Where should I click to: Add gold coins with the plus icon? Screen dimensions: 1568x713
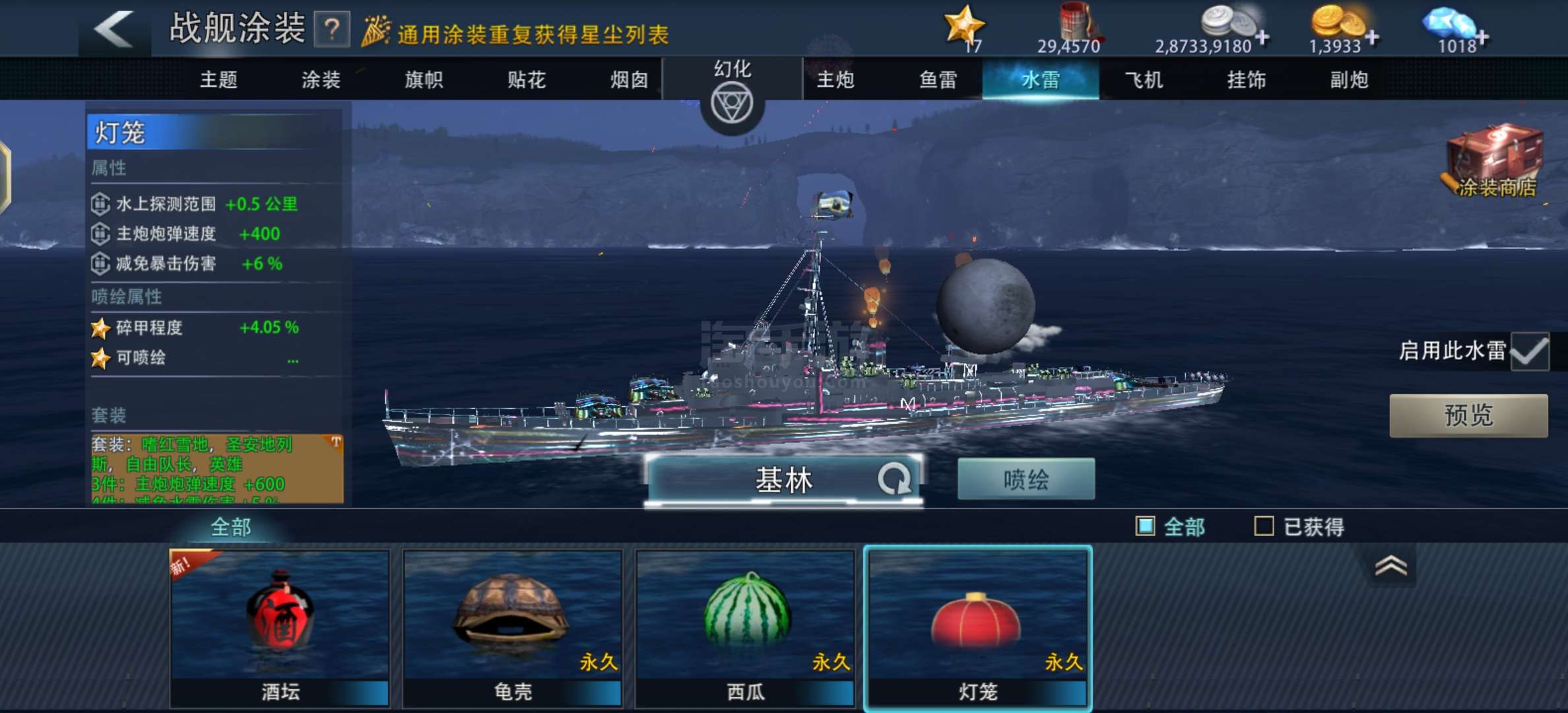[1371, 38]
